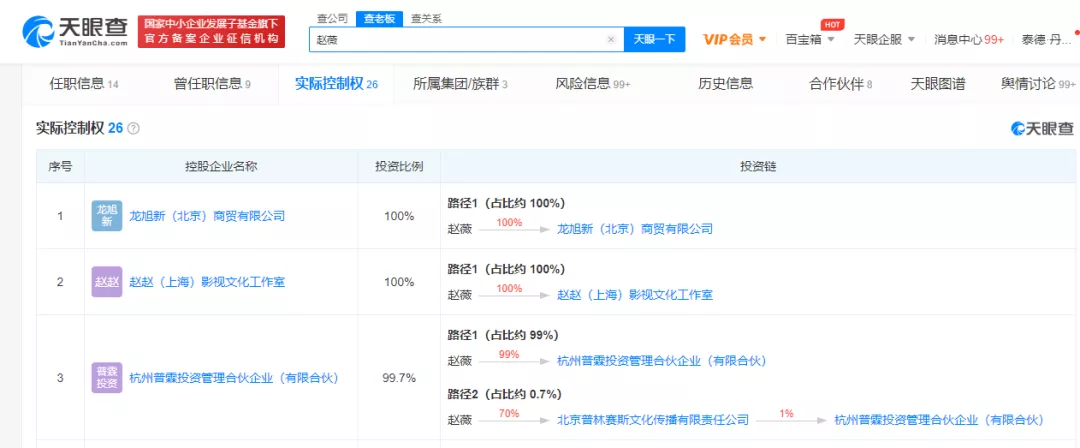Switch to the 查公司 search tab
Screen dimensions: 1080x448
click(332, 19)
